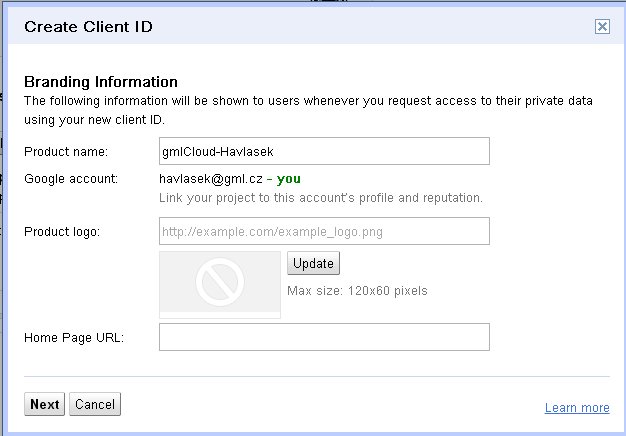Focus the Product name text field
This screenshot has height=436, width=626.
(x=324, y=151)
